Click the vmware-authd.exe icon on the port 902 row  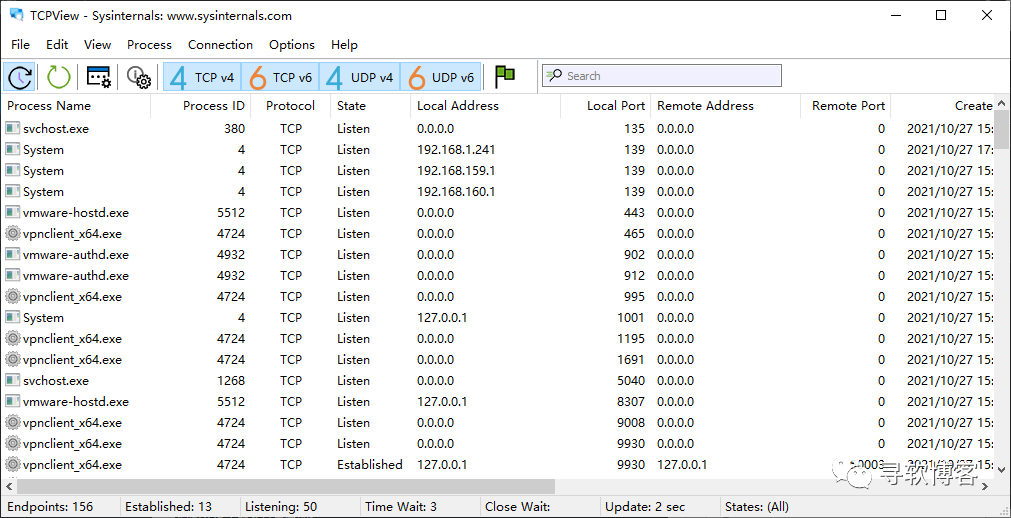point(12,254)
